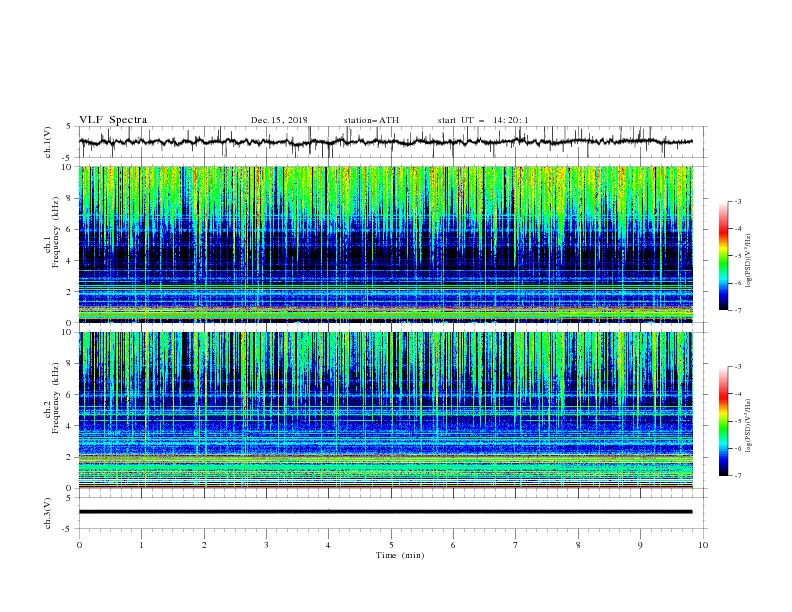The image size is (792, 612).
Task: Click the 'Time (min)' axis label
Action: tap(400, 555)
